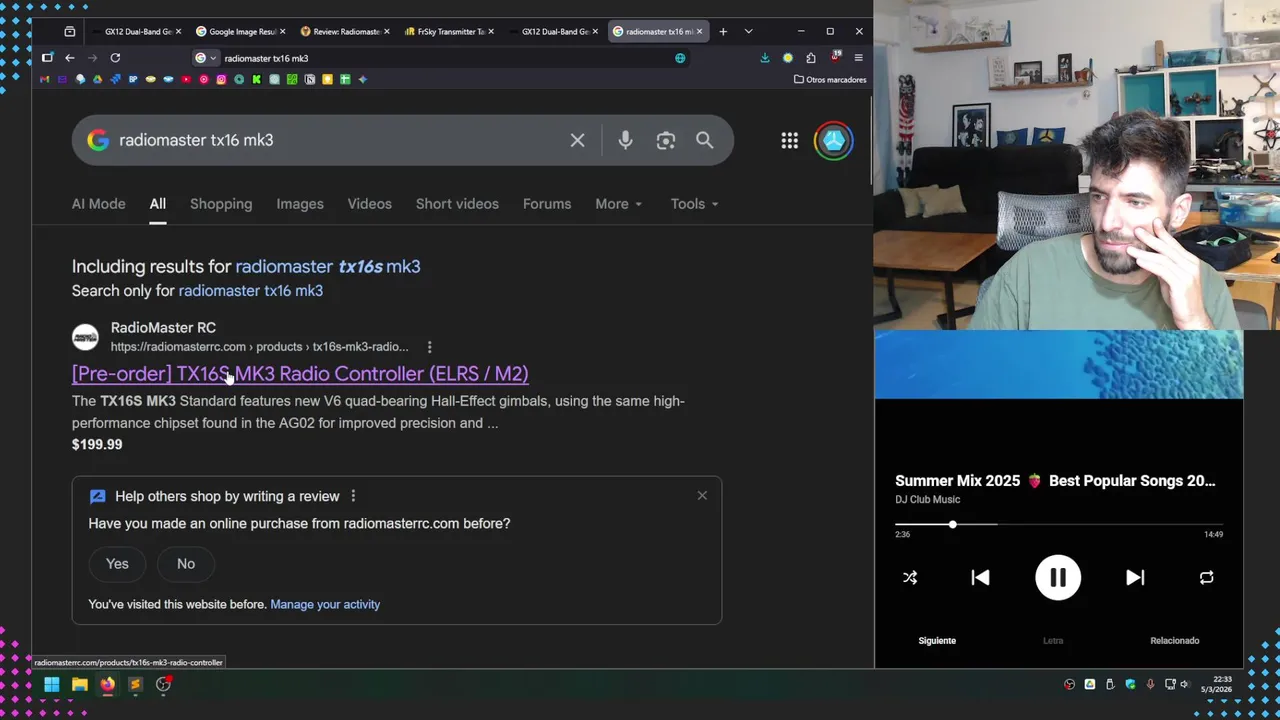Open the Instagram bookmark icon
Screen dimensions: 1280x720
coord(221,79)
